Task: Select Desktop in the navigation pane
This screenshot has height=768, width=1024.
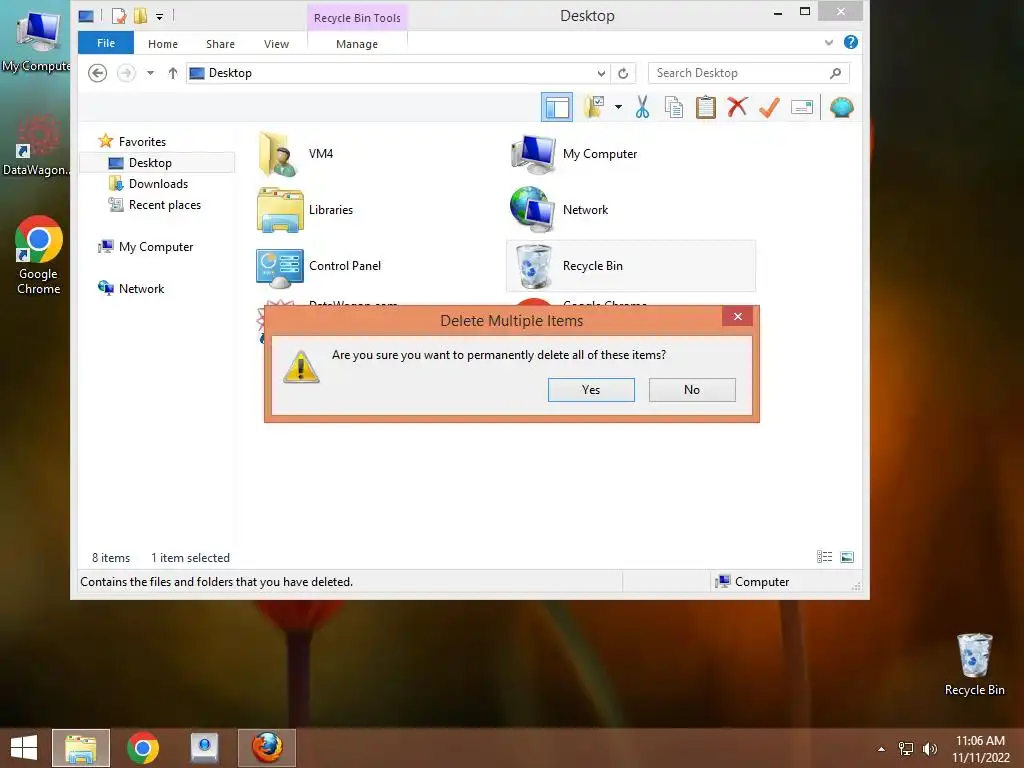Action: coord(157,163)
